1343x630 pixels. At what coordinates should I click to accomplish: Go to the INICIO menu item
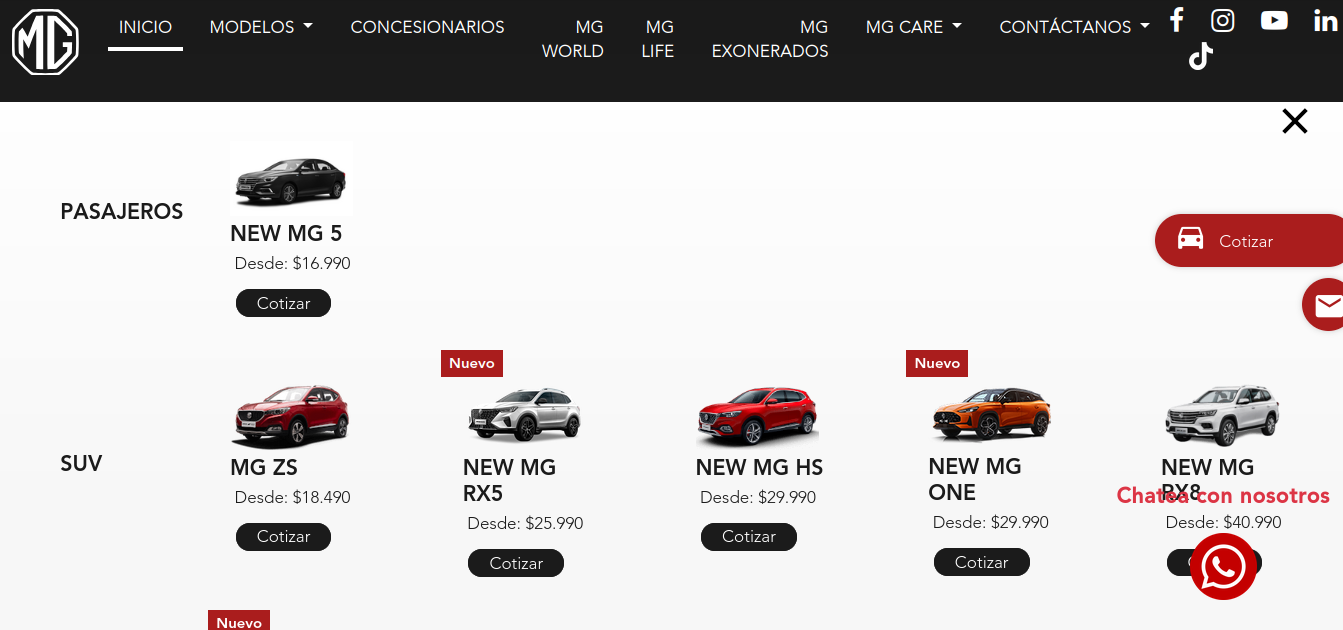[145, 27]
